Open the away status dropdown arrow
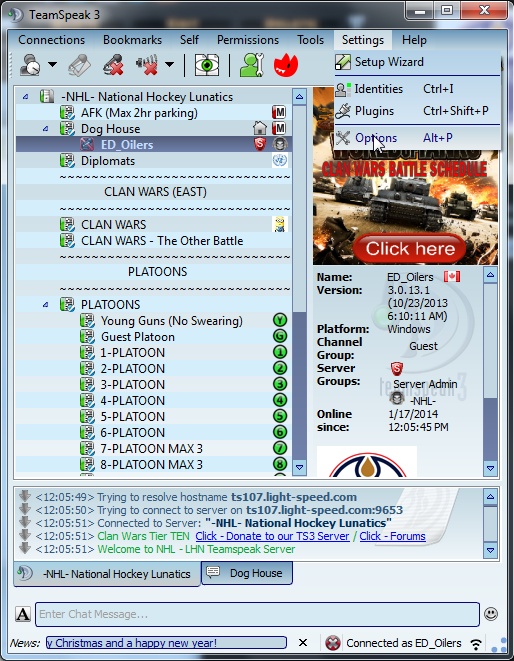Viewport: 514px width, 661px height. tap(169, 64)
